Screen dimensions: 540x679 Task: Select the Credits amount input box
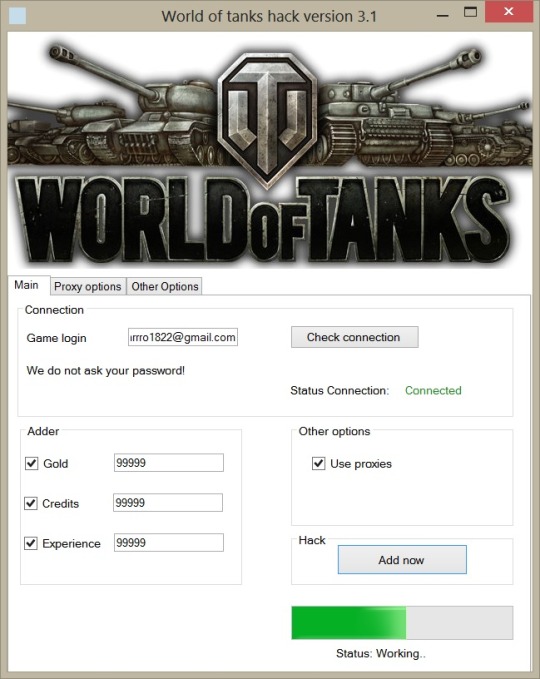(168, 502)
